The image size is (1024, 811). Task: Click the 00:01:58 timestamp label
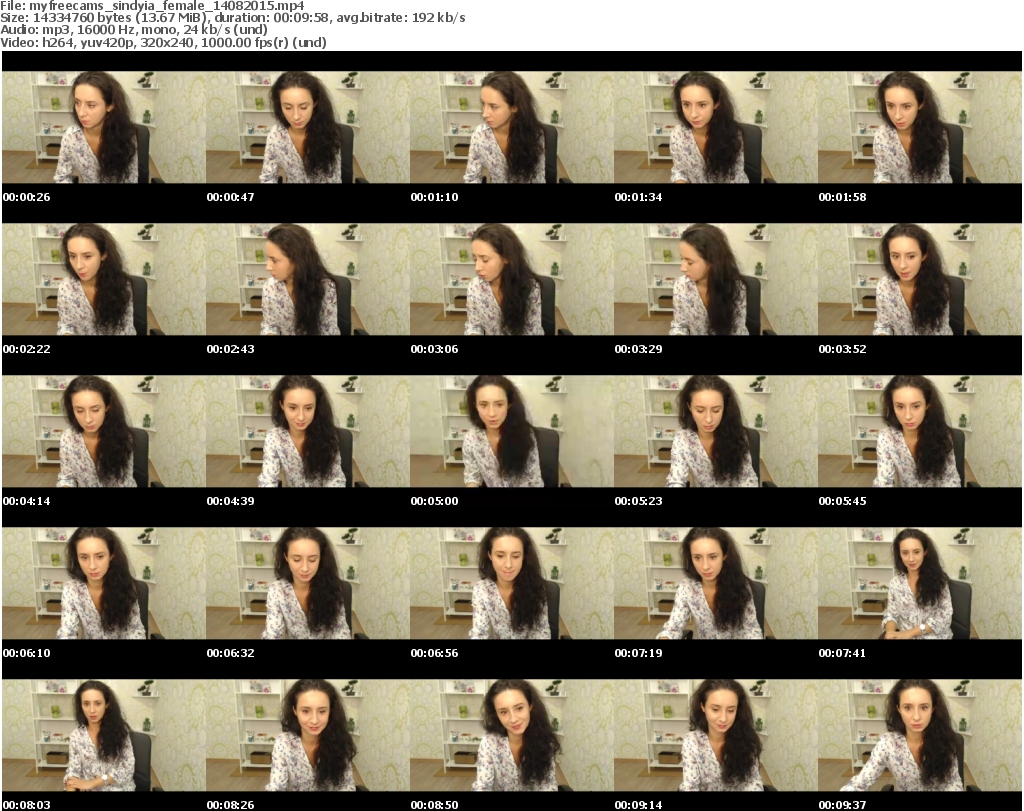[x=842, y=197]
